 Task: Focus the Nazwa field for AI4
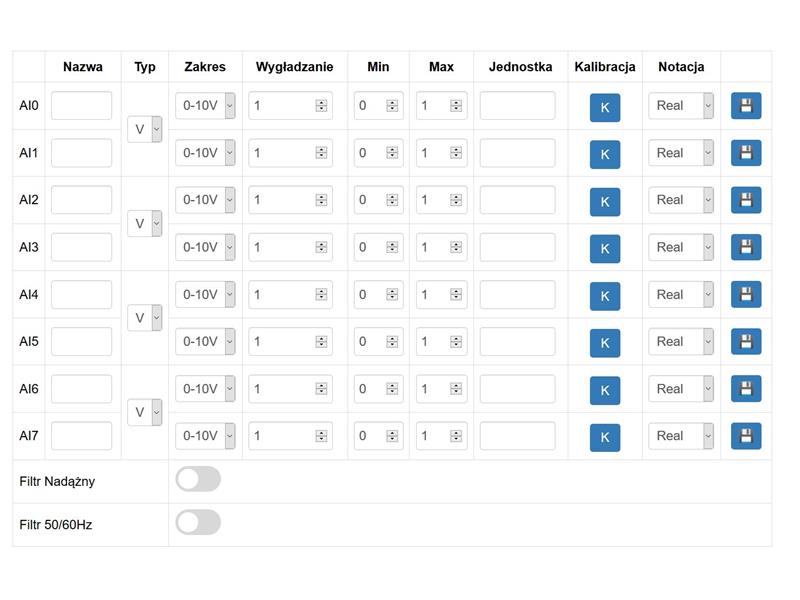click(x=82, y=294)
